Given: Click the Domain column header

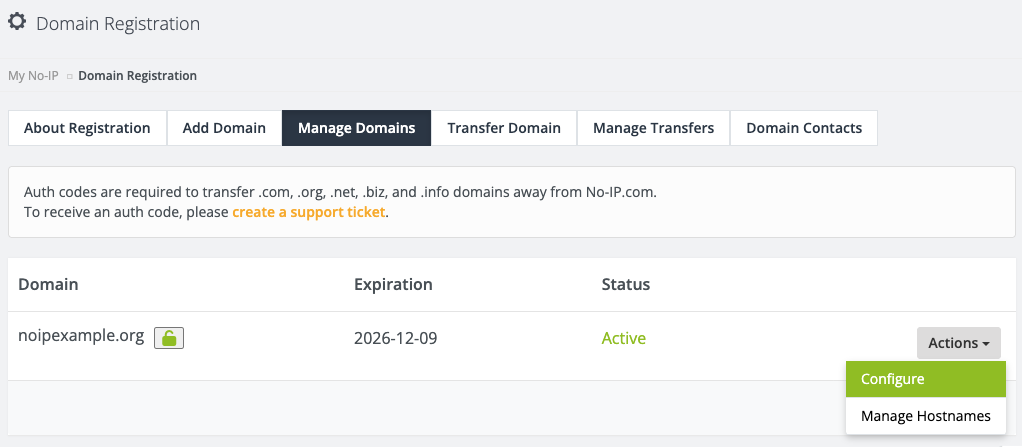Looking at the screenshot, I should pos(48,284).
